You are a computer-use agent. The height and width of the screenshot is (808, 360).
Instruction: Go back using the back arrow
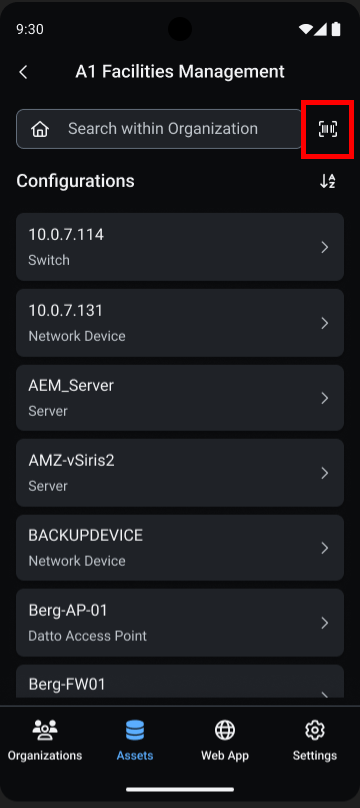[23, 72]
